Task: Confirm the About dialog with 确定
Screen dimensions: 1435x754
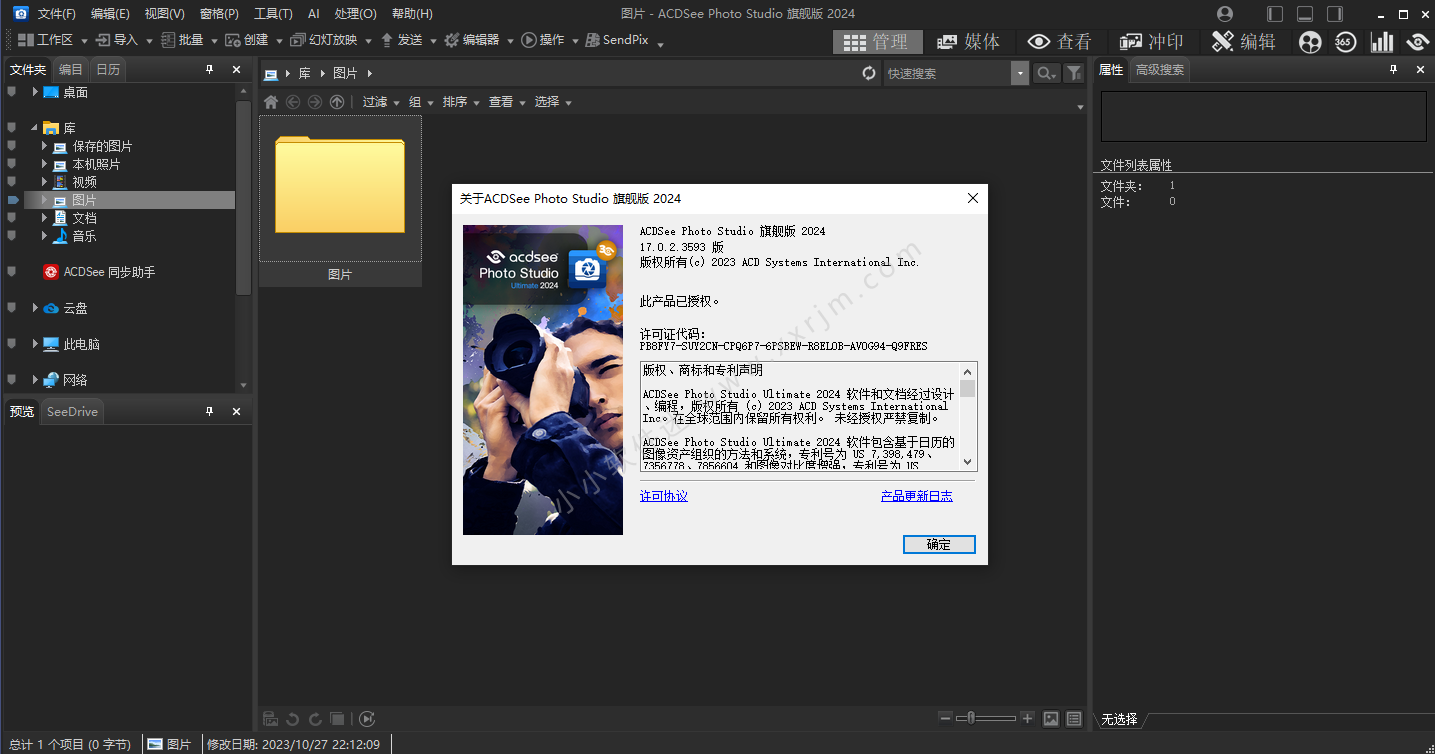Action: 939,545
